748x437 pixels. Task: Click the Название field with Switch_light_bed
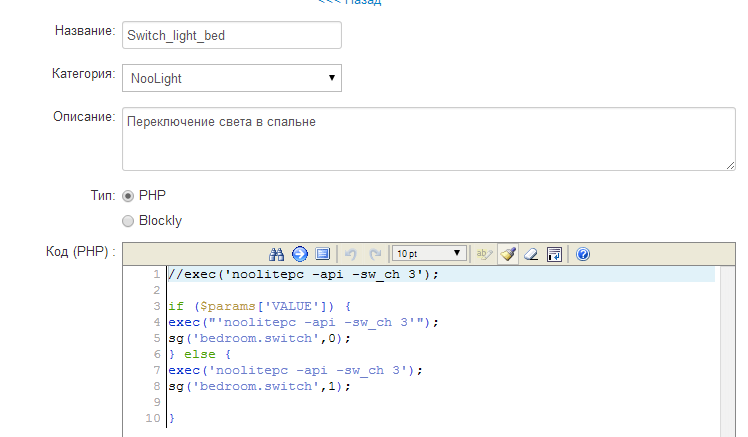(x=232, y=35)
